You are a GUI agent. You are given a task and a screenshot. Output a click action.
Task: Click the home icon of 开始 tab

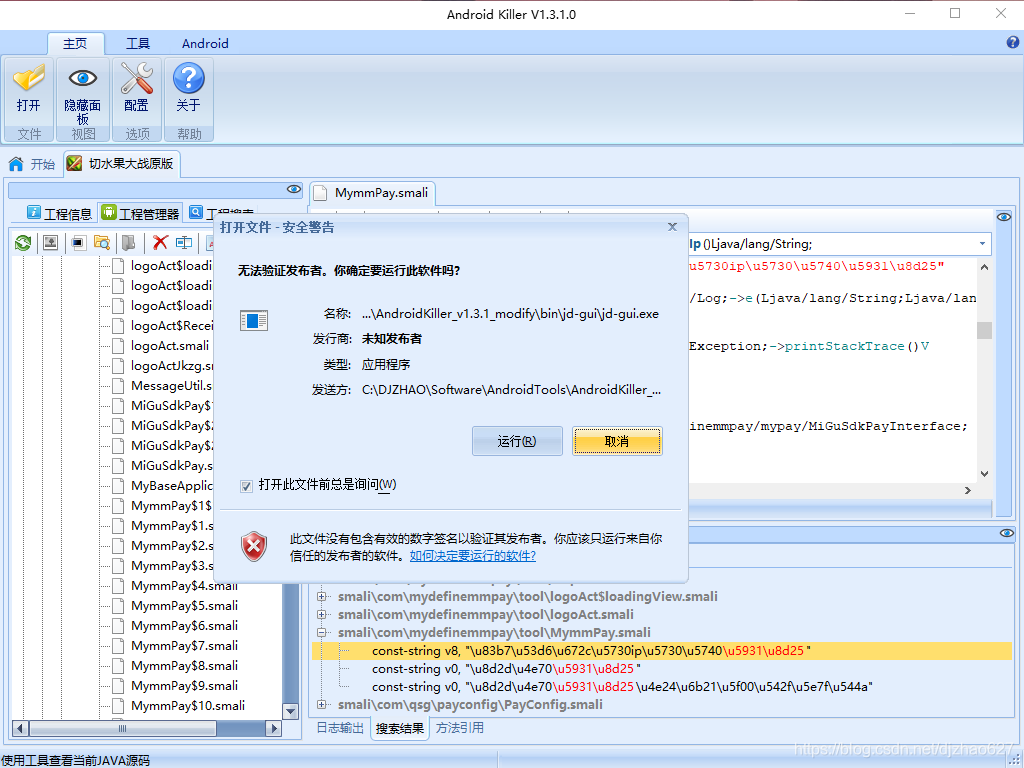click(x=16, y=164)
